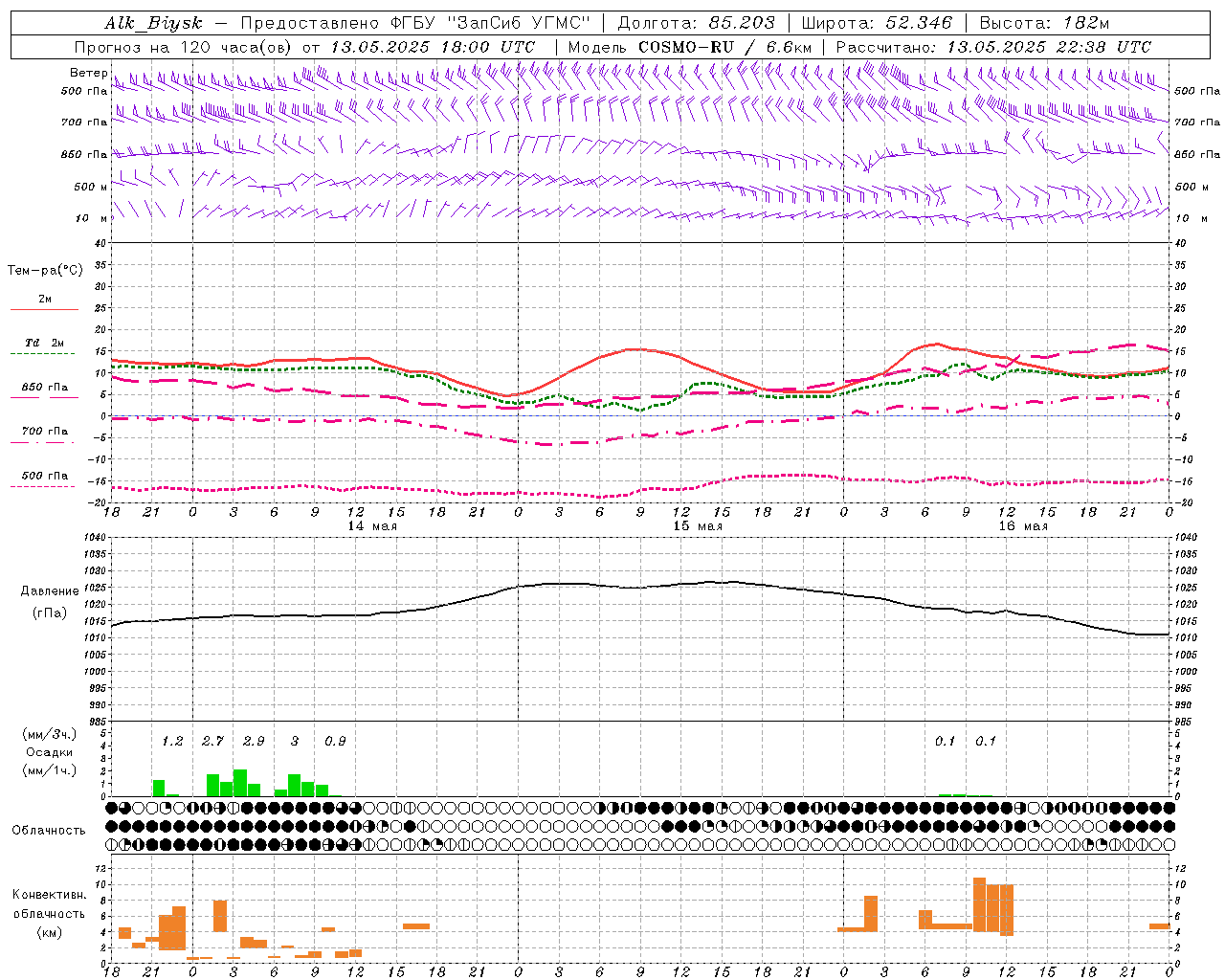Click the 2.9 precipitation total value

click(254, 742)
